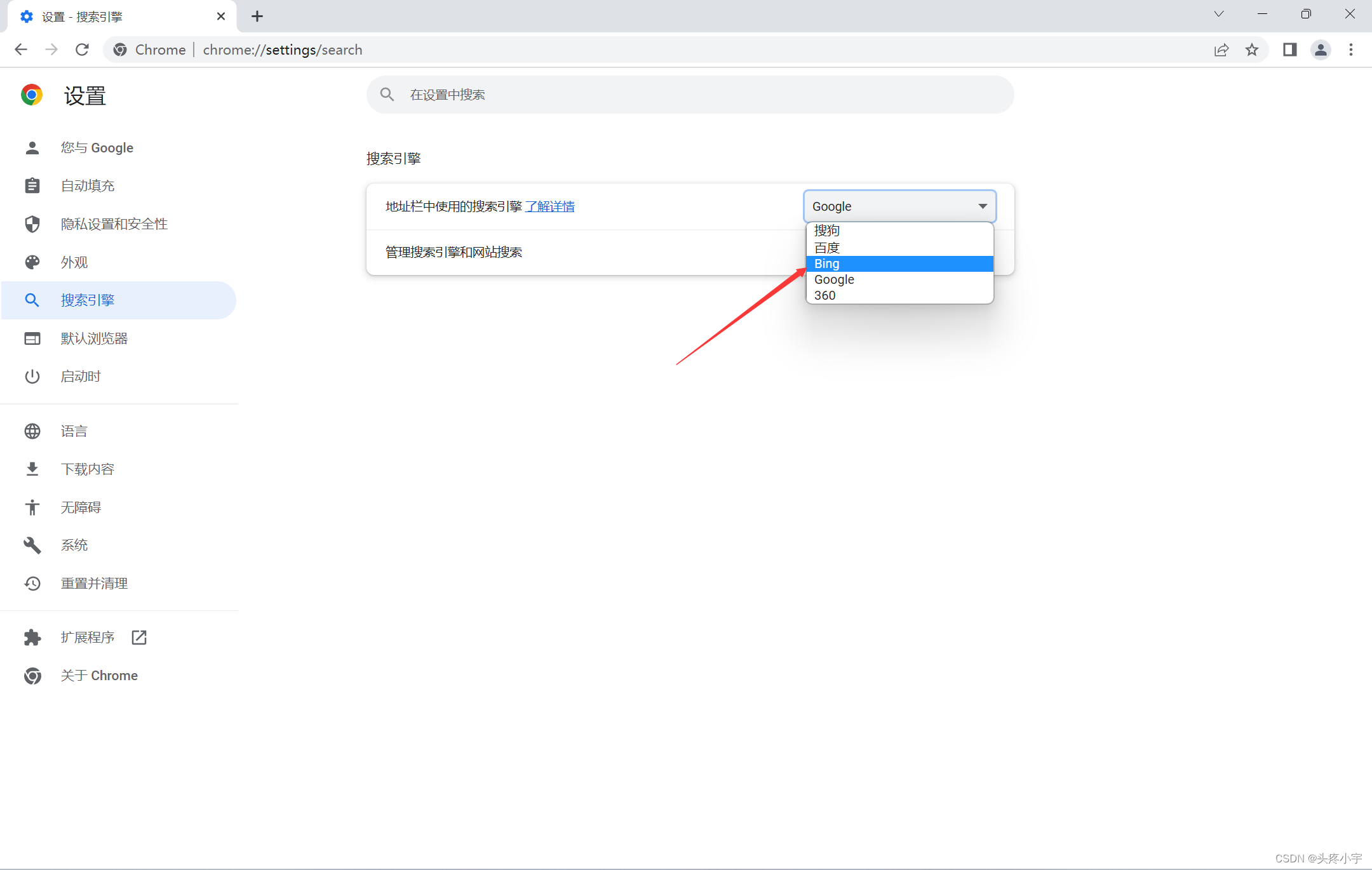This screenshot has height=870, width=1372.
Task: Toggle the Google search engine dropdown
Action: (x=899, y=206)
